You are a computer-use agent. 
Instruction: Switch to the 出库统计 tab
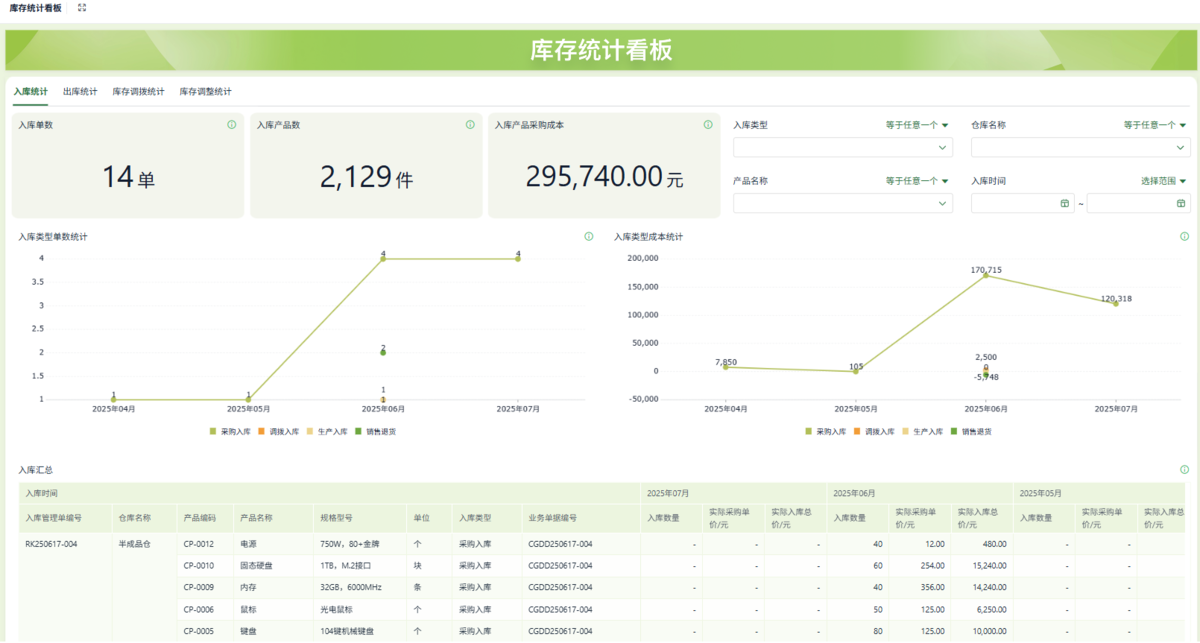tap(80, 92)
